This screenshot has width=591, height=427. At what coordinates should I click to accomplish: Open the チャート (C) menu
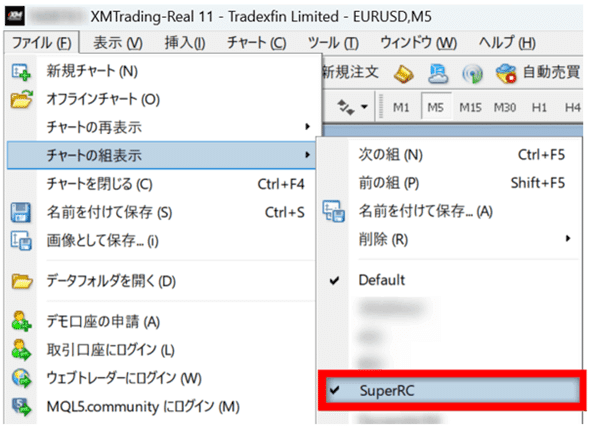[x=257, y=43]
